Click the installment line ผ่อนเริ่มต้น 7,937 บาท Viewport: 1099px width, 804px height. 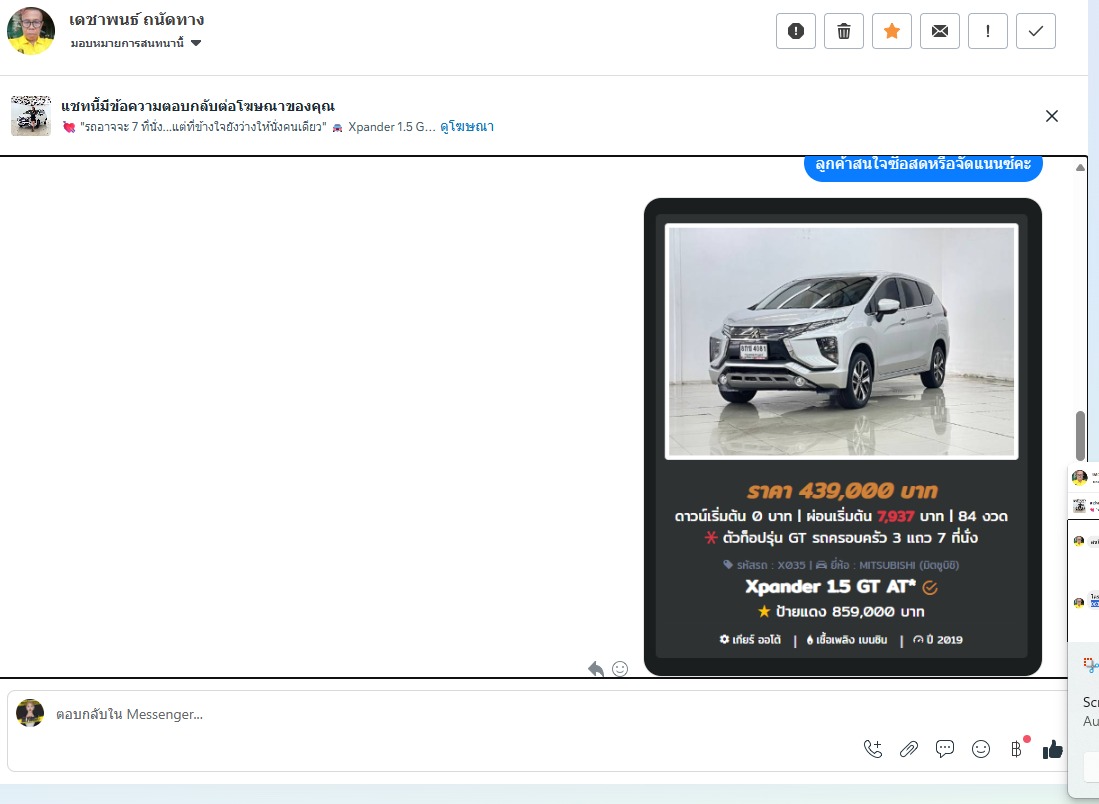tap(875, 517)
